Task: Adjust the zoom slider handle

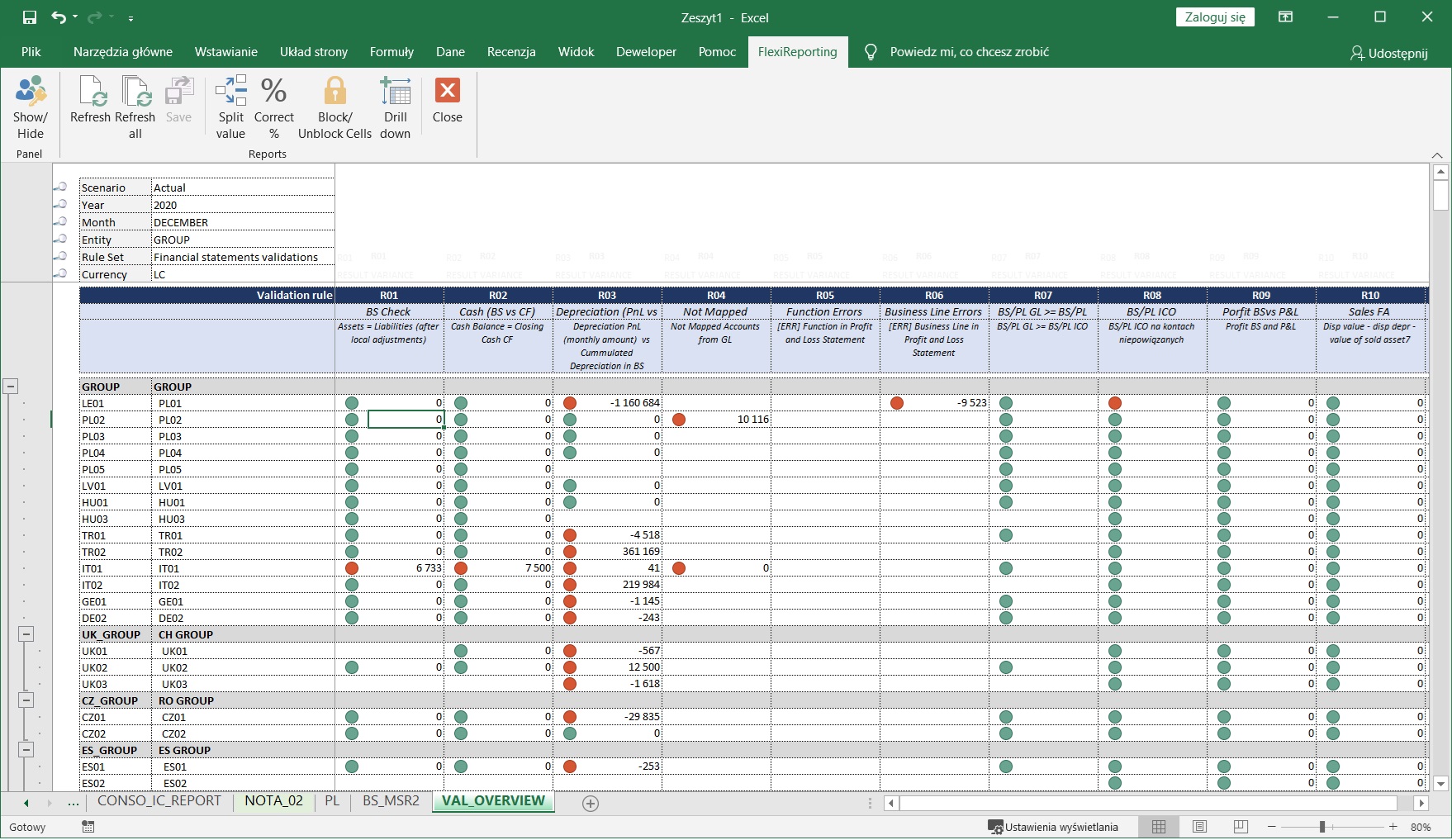Action: pyautogui.click(x=1322, y=827)
